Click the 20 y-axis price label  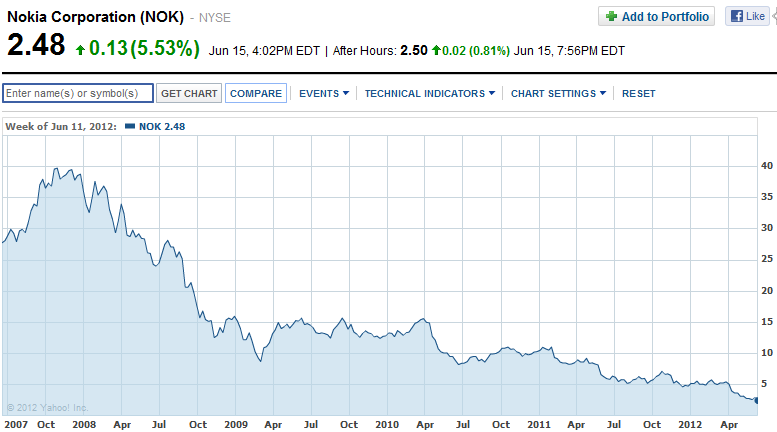coord(767,291)
